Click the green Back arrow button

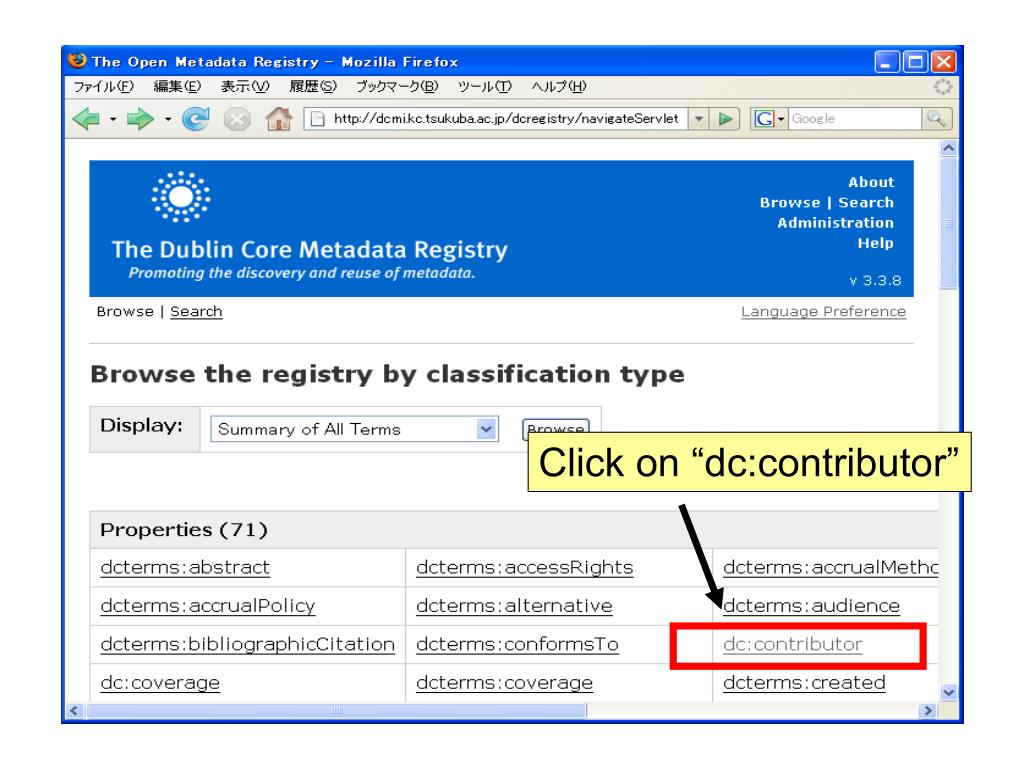tap(86, 119)
